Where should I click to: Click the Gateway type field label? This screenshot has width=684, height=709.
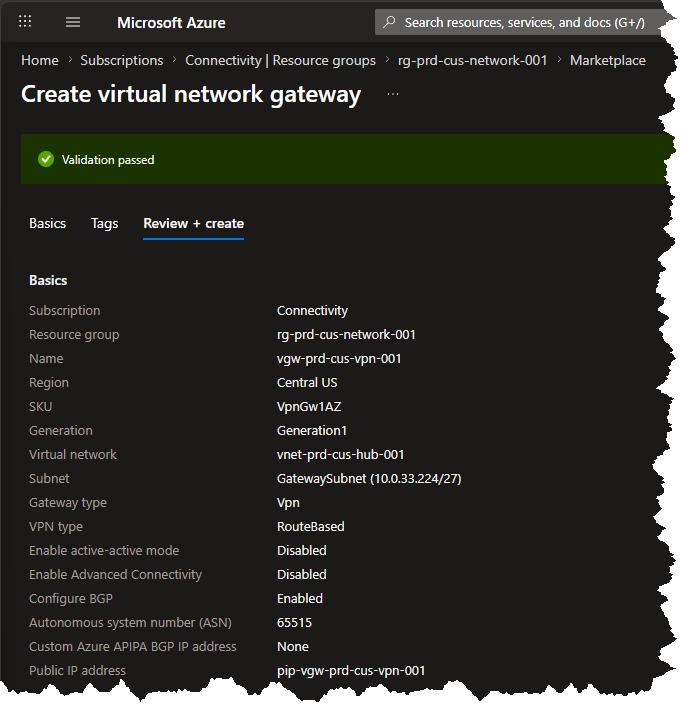coord(68,503)
